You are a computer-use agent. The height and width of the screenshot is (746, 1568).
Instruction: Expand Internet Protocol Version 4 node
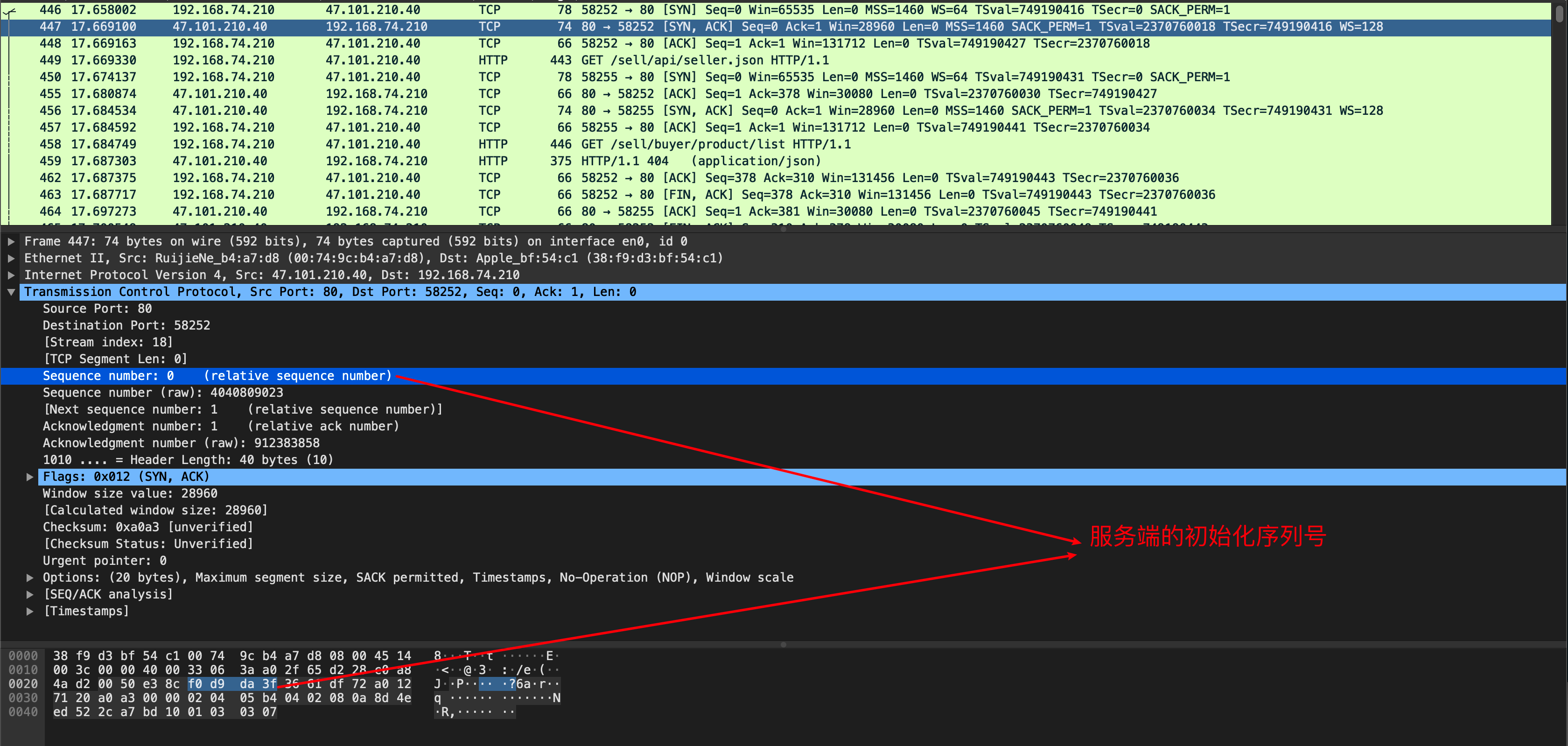pyautogui.click(x=11, y=275)
